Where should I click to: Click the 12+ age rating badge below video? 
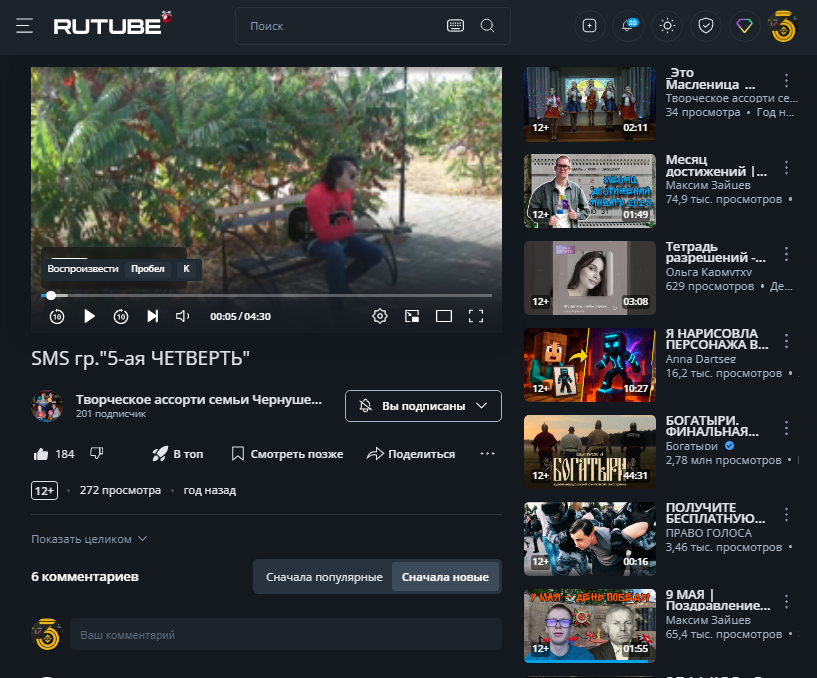point(44,490)
